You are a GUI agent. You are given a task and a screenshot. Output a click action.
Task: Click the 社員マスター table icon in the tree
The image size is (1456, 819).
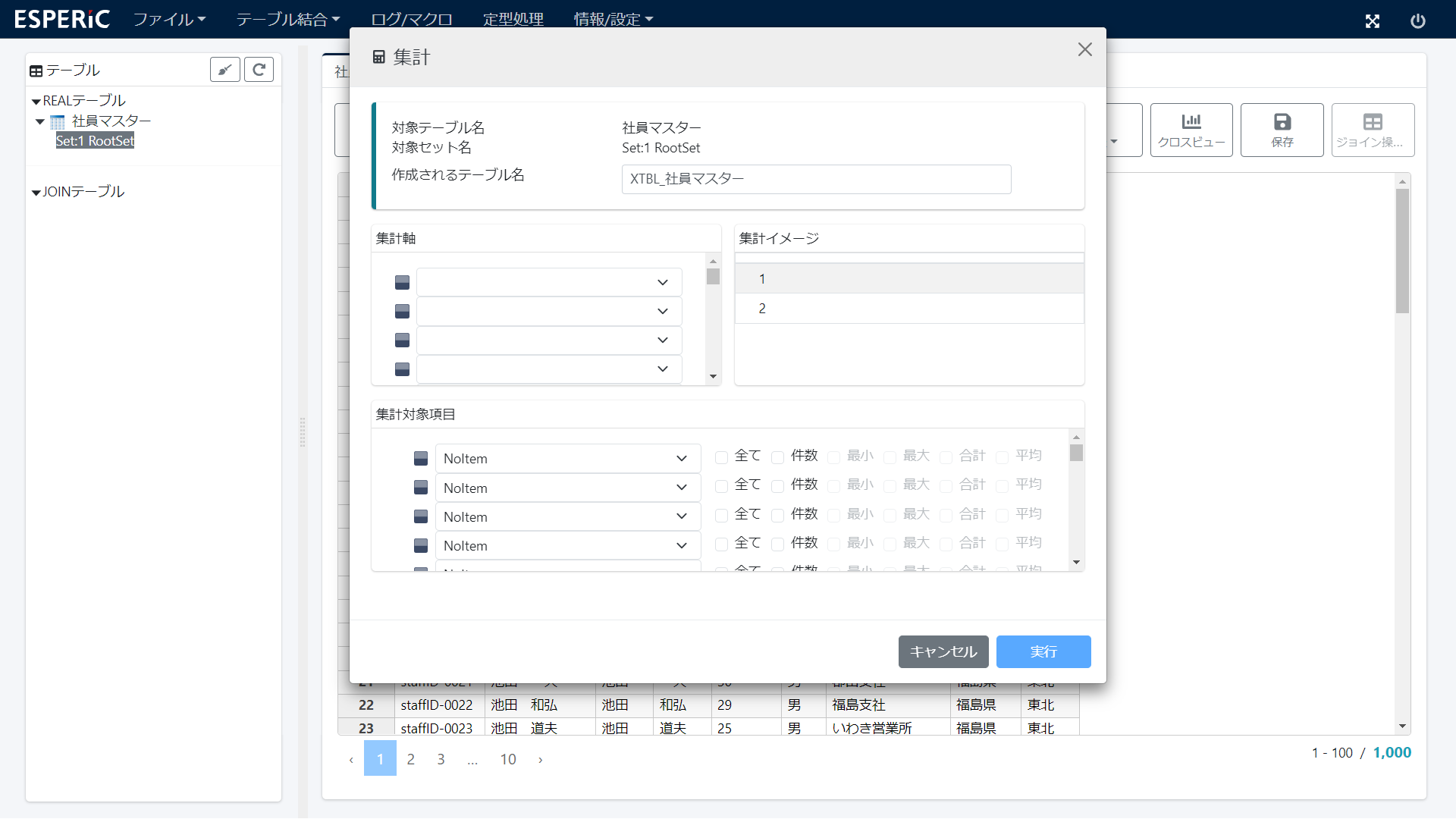click(x=57, y=121)
